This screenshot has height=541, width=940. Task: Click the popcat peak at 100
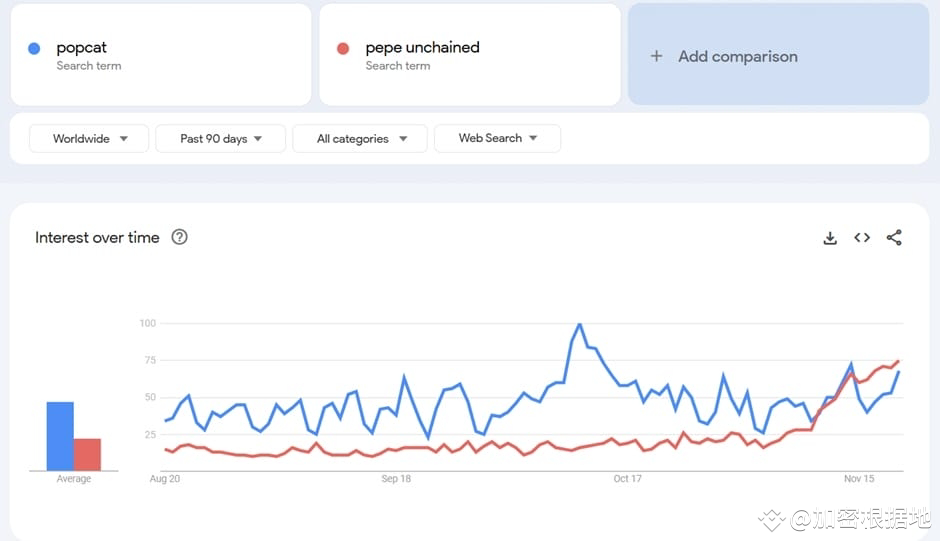pyautogui.click(x=580, y=324)
